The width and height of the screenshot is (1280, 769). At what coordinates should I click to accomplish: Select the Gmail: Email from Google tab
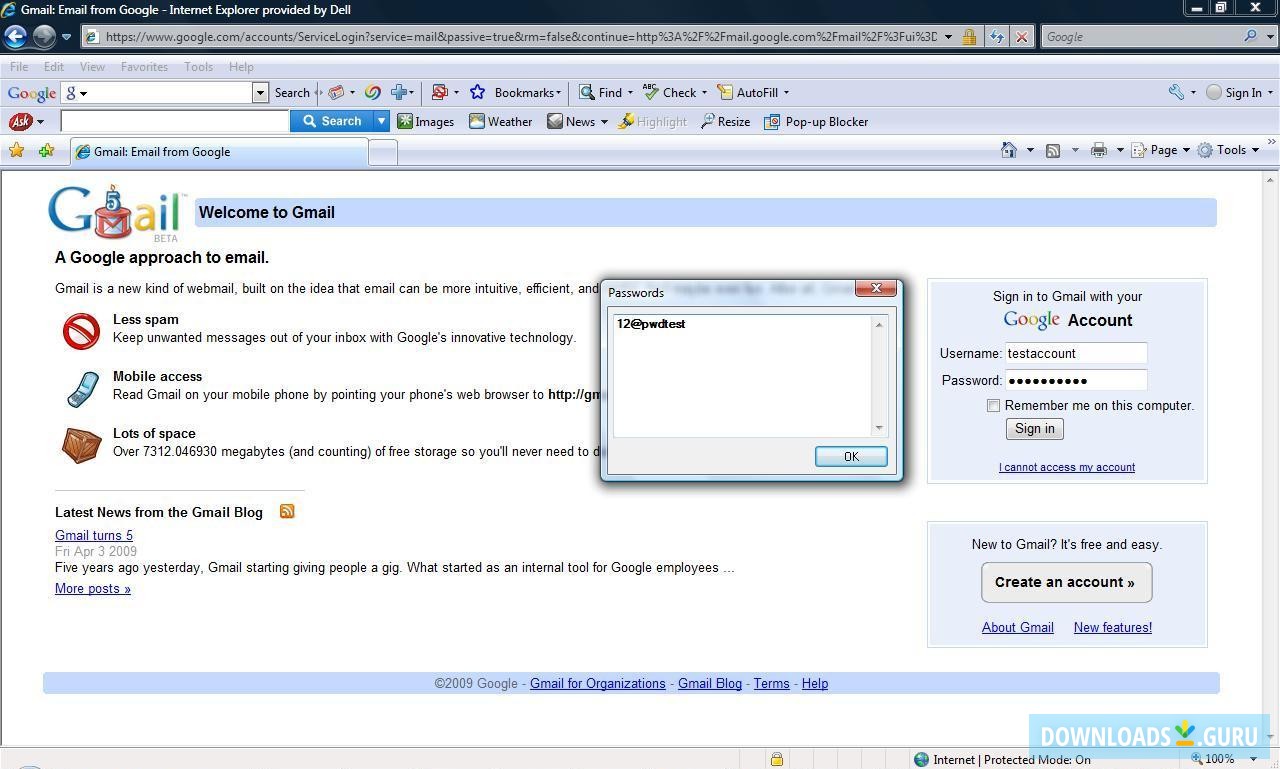coord(218,152)
